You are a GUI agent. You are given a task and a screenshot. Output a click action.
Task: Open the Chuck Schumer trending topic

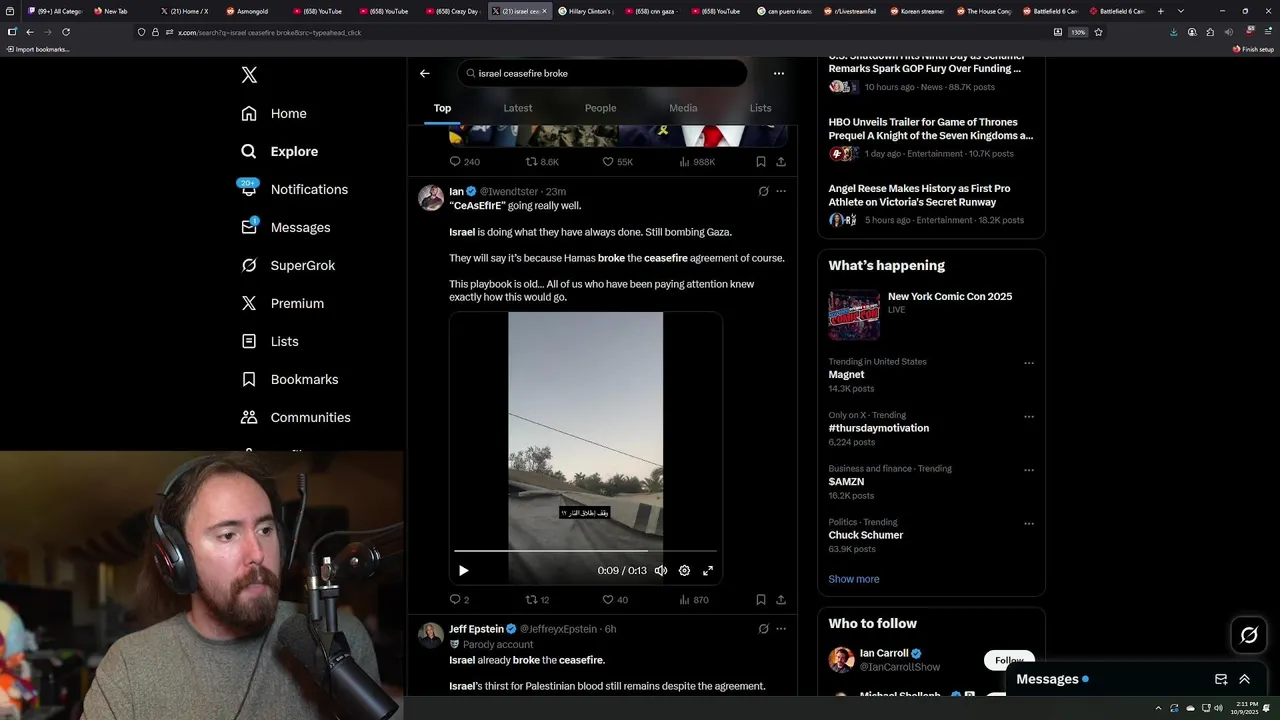coord(866,535)
